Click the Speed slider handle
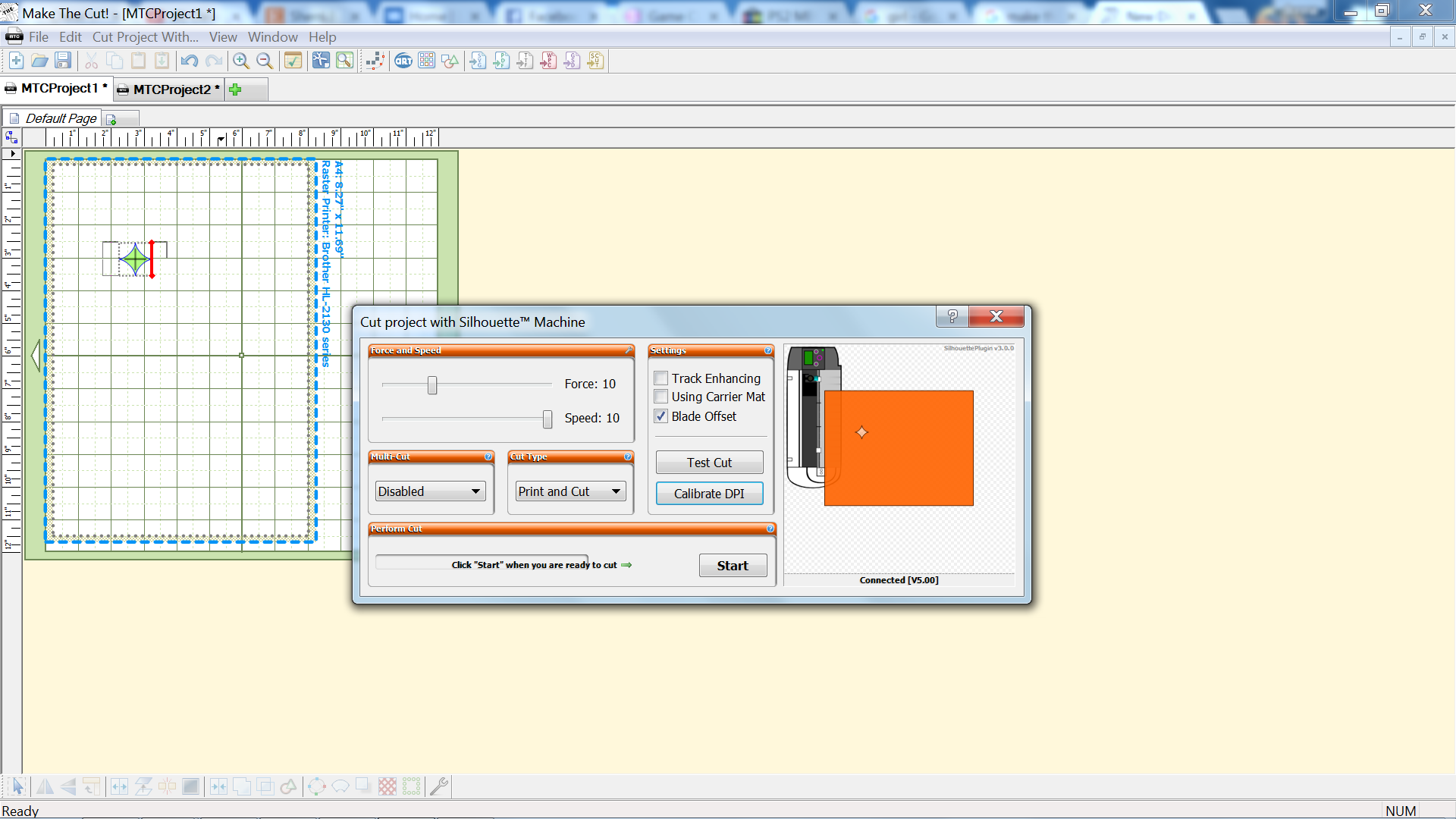The height and width of the screenshot is (819, 1456). click(548, 419)
